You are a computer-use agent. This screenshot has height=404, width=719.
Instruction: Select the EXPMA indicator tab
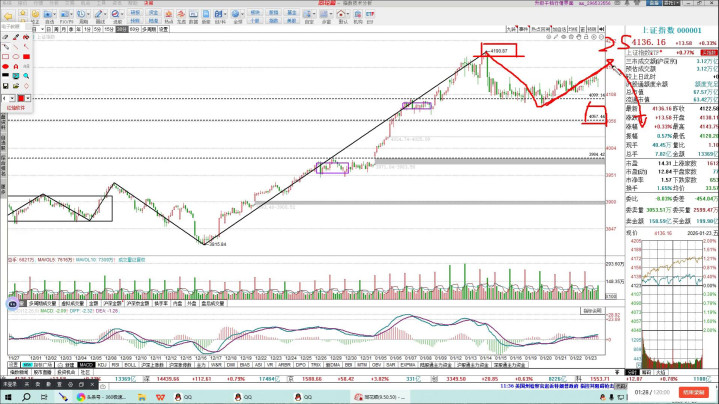[x=408, y=365]
